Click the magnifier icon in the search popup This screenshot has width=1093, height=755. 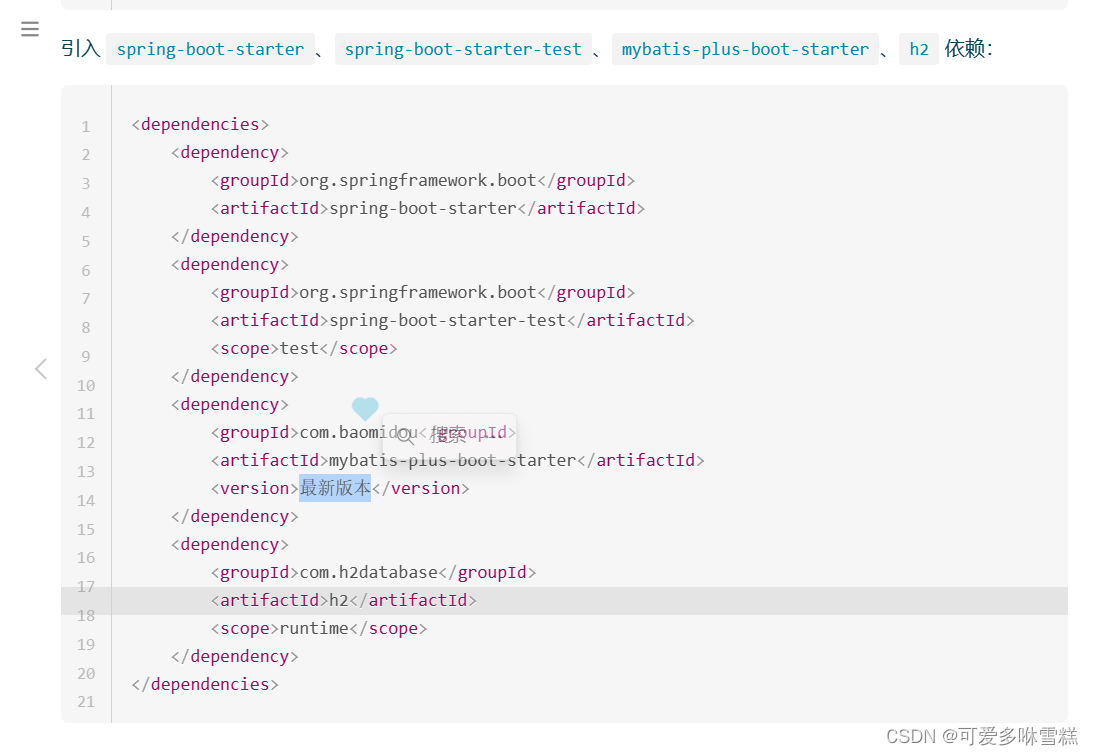404,434
